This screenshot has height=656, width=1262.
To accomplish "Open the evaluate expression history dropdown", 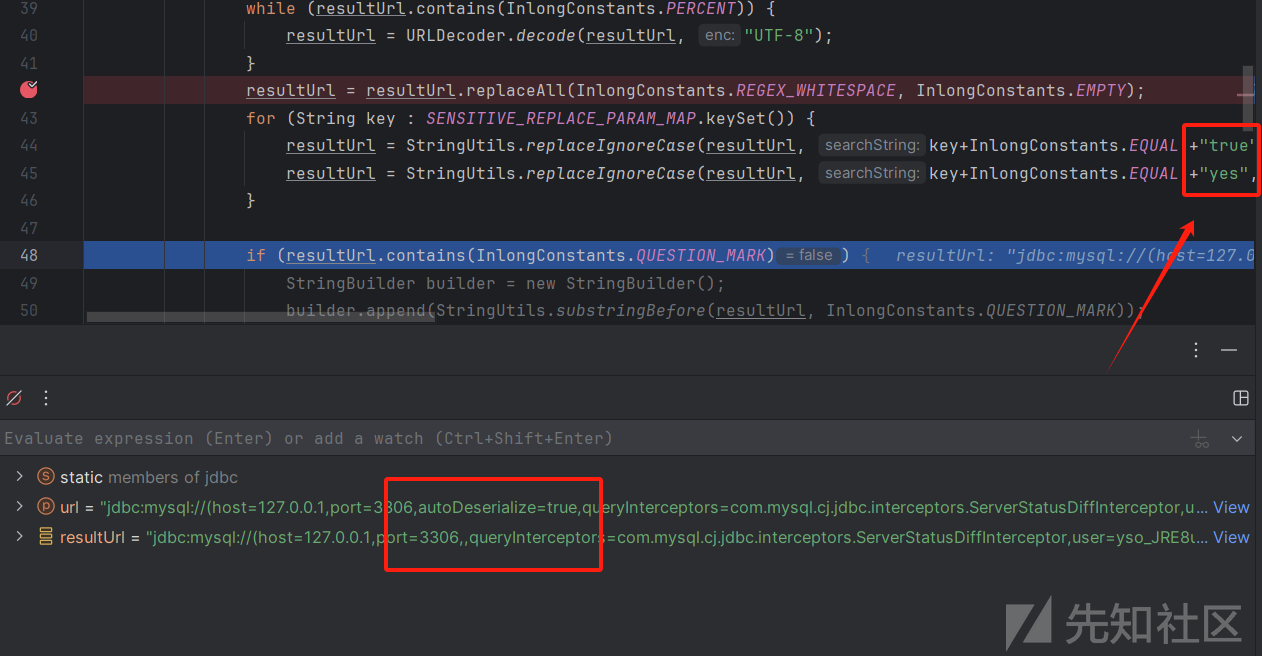I will [1237, 439].
